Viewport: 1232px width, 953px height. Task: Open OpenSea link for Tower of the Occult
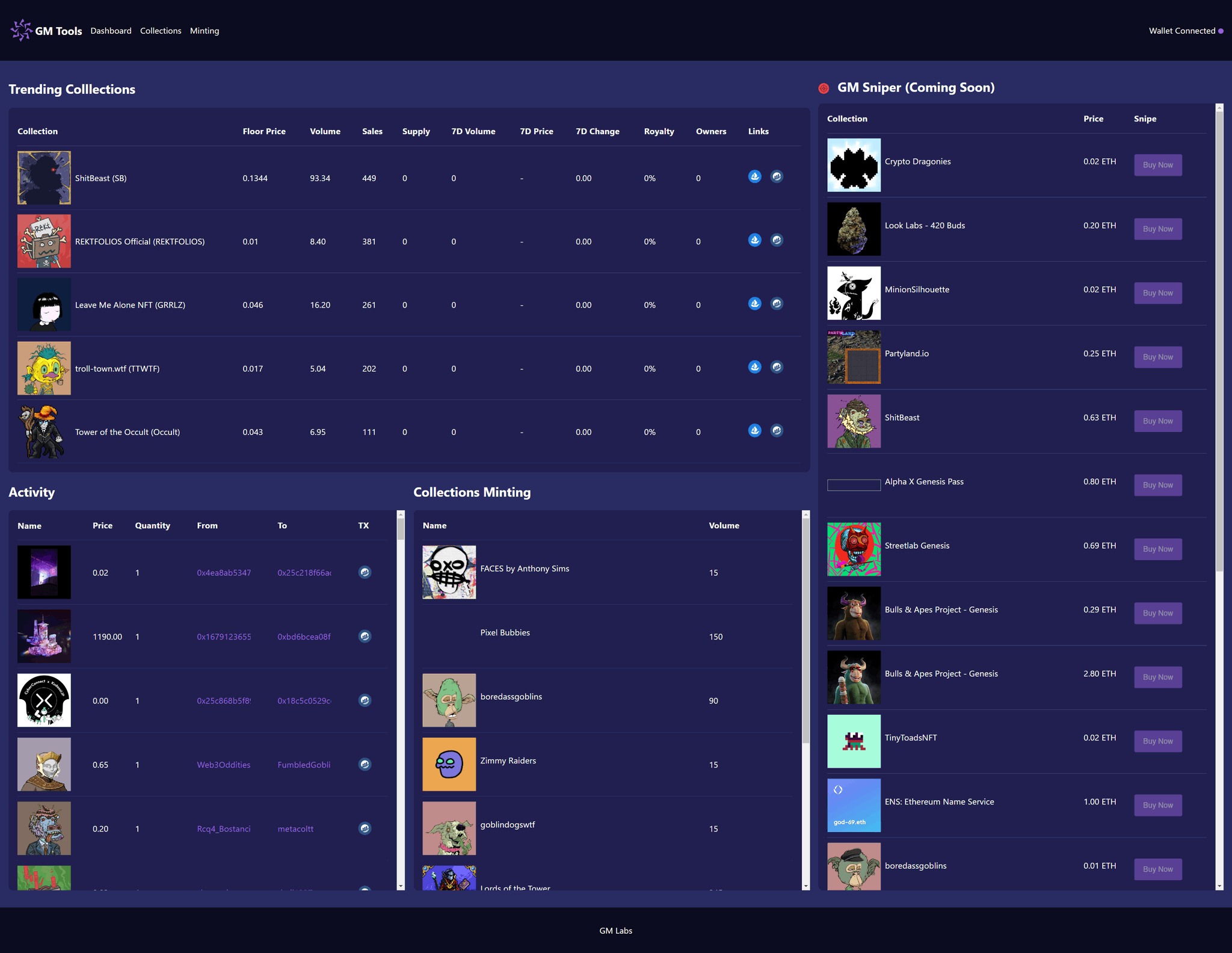(754, 430)
